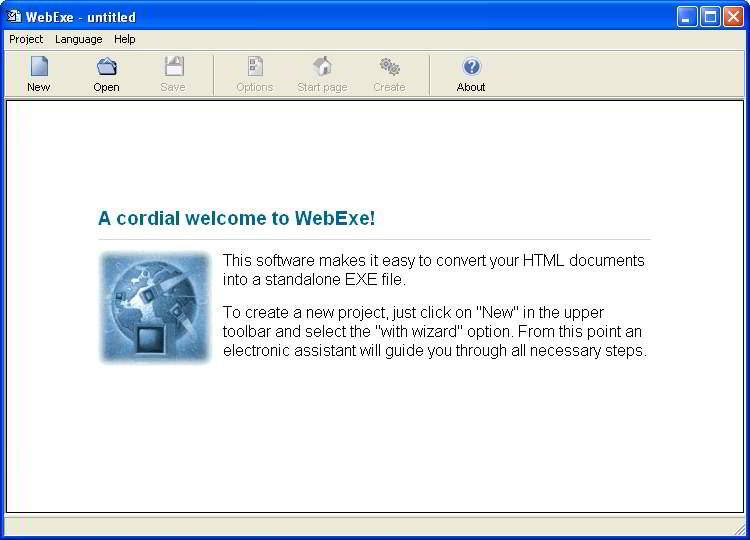Select the Start page house icon
The width and height of the screenshot is (750, 540).
pos(322,67)
